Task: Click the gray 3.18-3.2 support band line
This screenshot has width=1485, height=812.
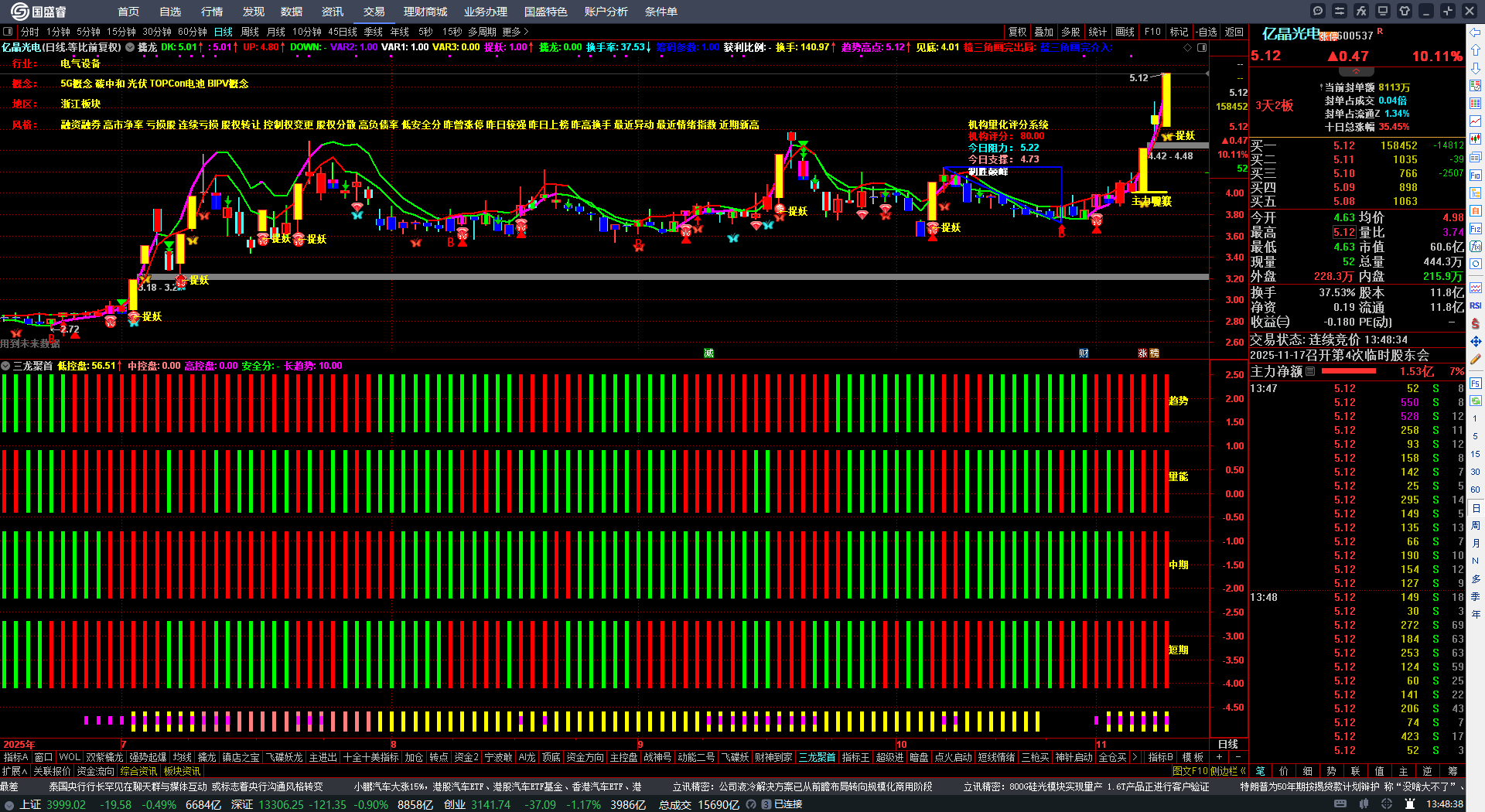Action: point(673,276)
